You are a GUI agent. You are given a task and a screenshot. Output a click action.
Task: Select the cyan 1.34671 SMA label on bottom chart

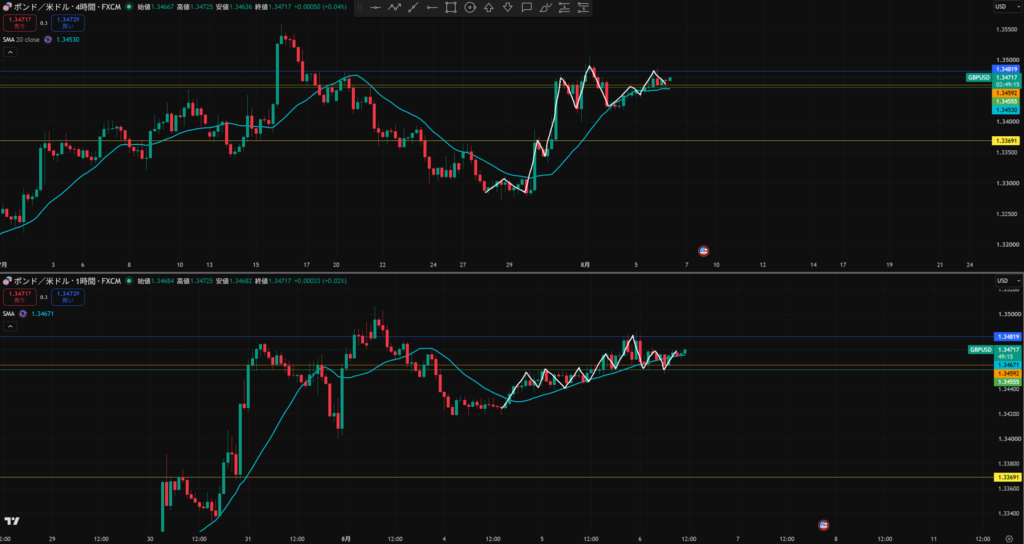click(x=1006, y=364)
